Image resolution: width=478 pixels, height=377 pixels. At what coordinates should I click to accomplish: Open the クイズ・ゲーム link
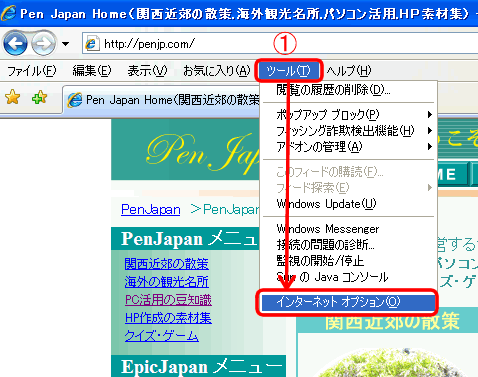[x=162, y=336]
